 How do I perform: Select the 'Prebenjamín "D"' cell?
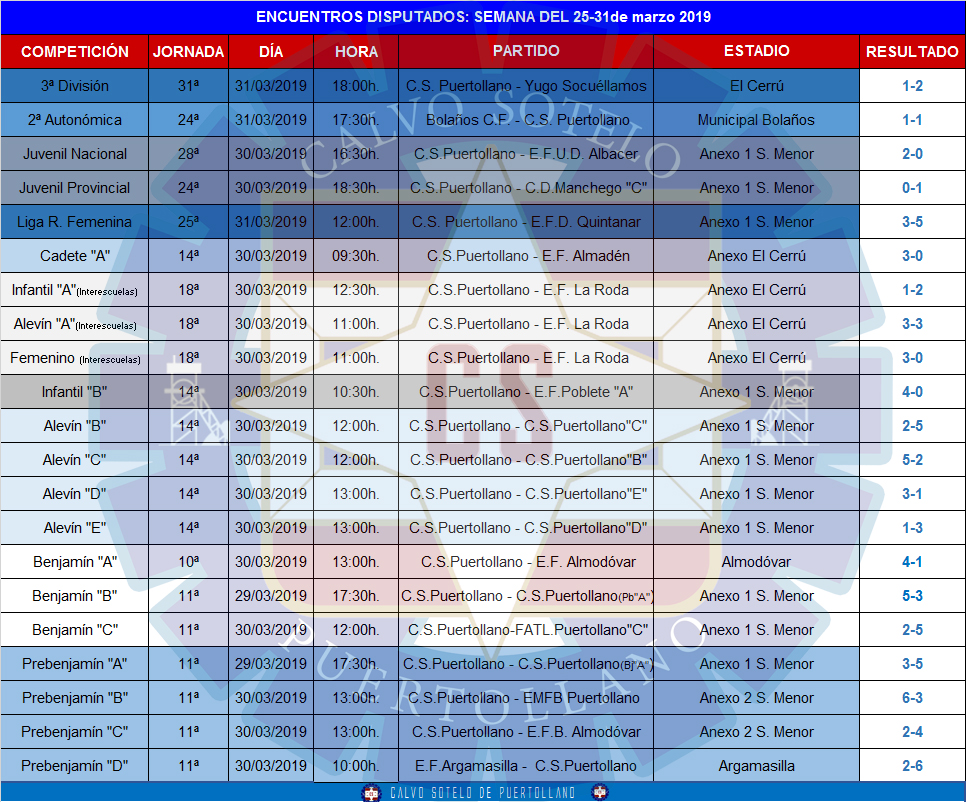[x=75, y=766]
